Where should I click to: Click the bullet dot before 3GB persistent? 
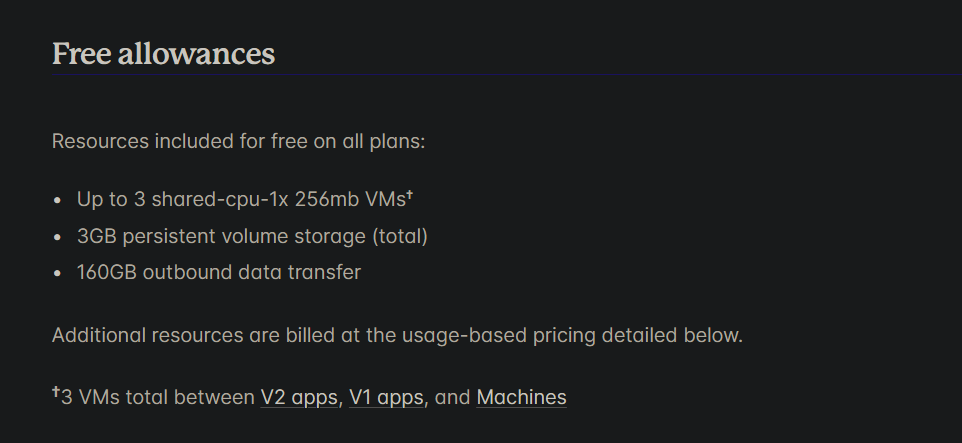pyautogui.click(x=58, y=237)
